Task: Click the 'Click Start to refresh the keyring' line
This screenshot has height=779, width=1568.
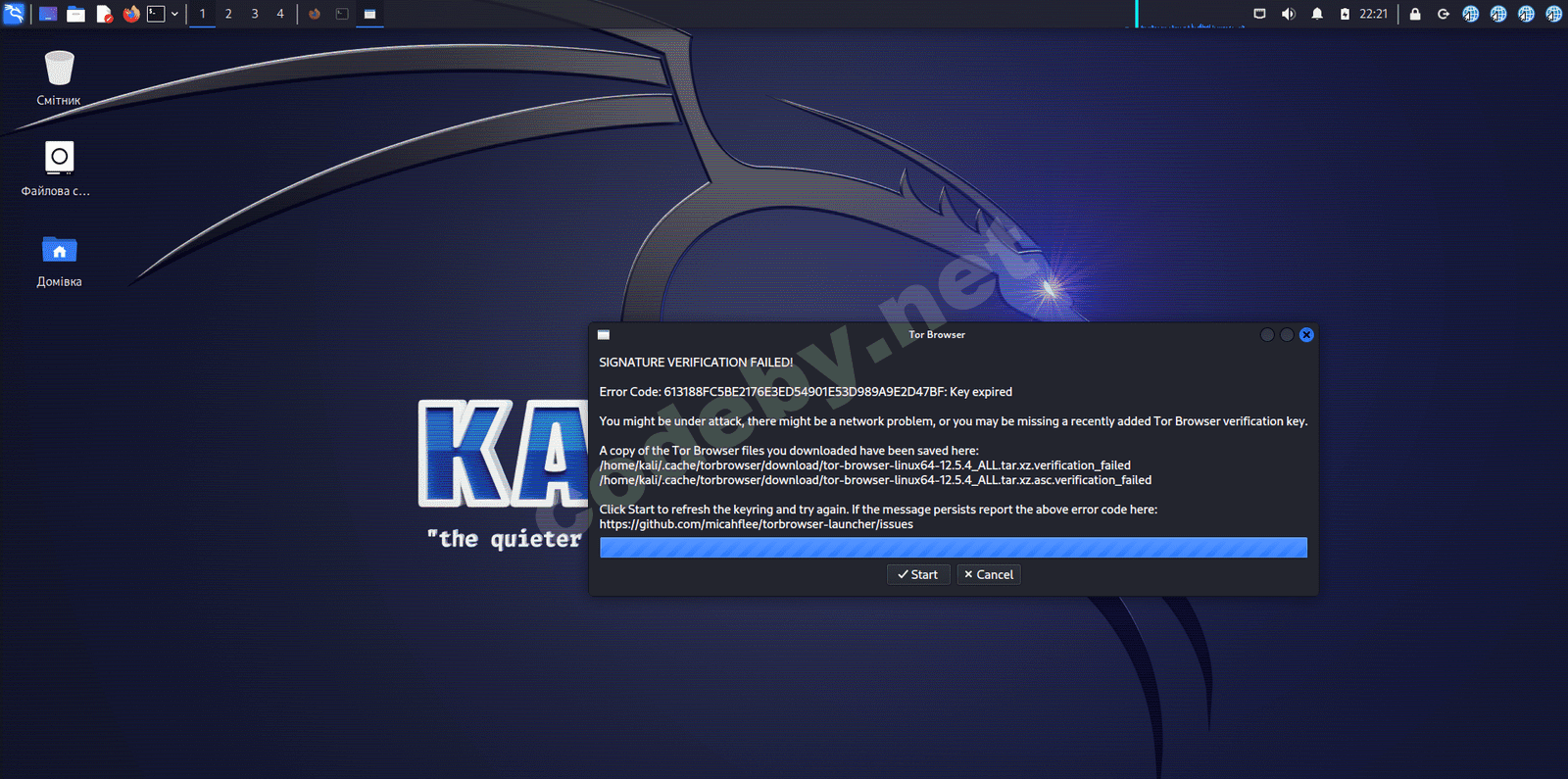Action: point(878,510)
